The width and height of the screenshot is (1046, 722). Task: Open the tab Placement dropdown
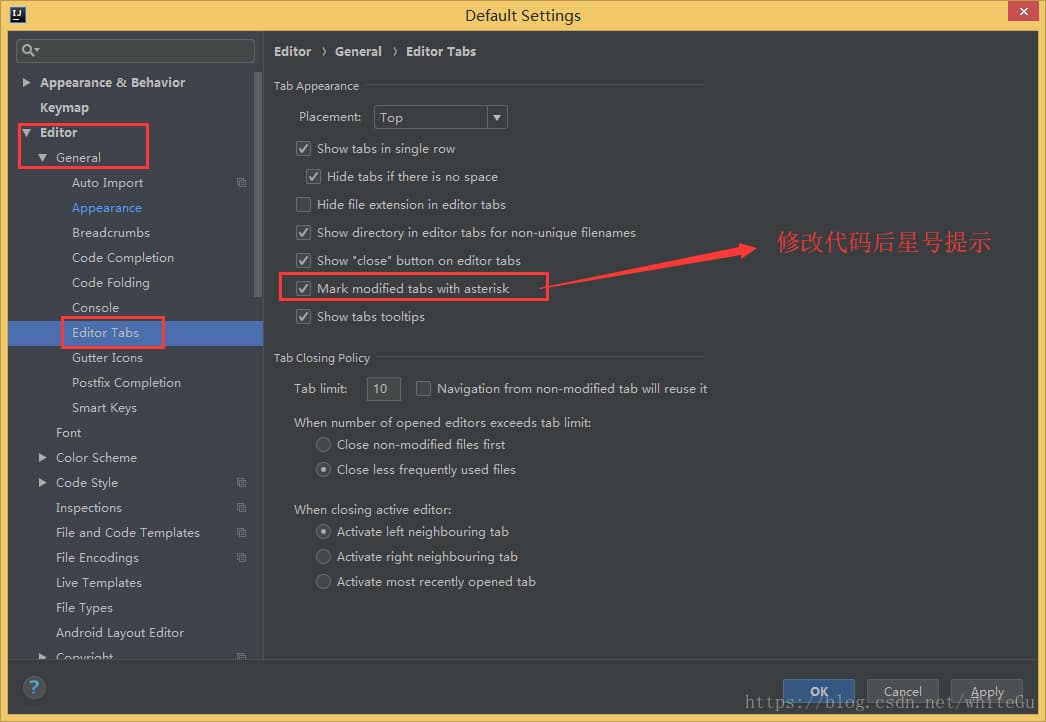tap(441, 118)
